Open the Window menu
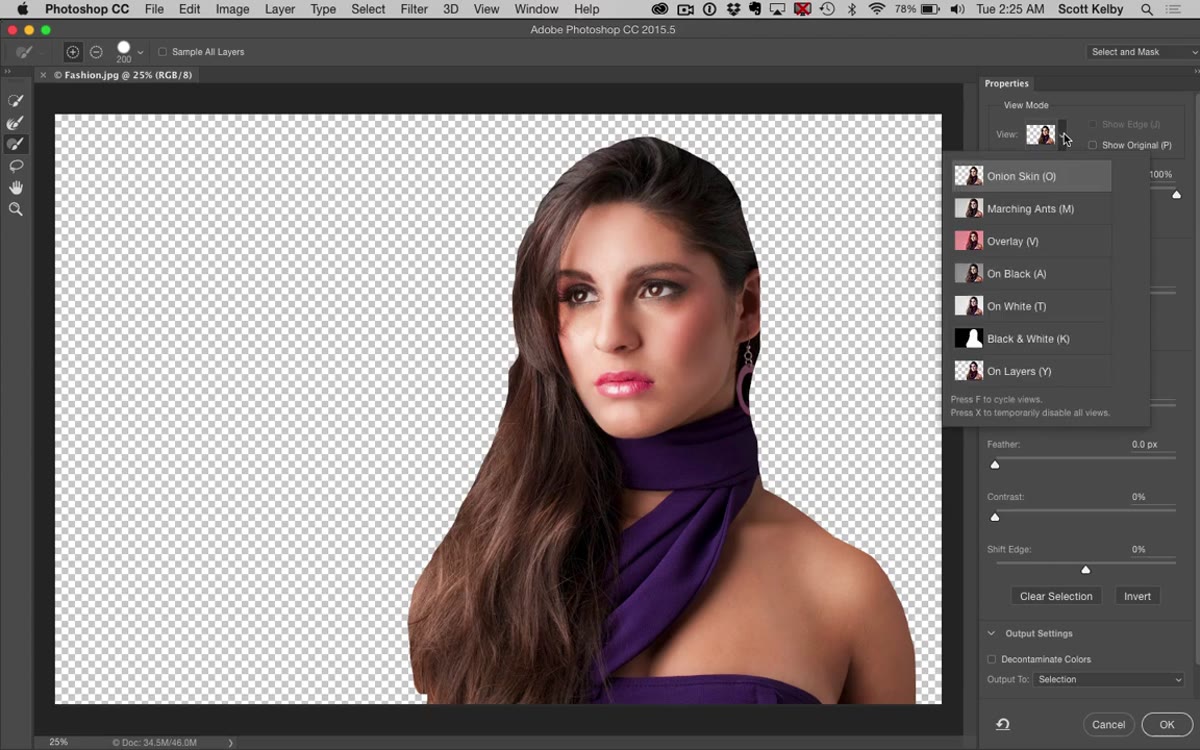The width and height of the screenshot is (1200, 750). tap(536, 9)
